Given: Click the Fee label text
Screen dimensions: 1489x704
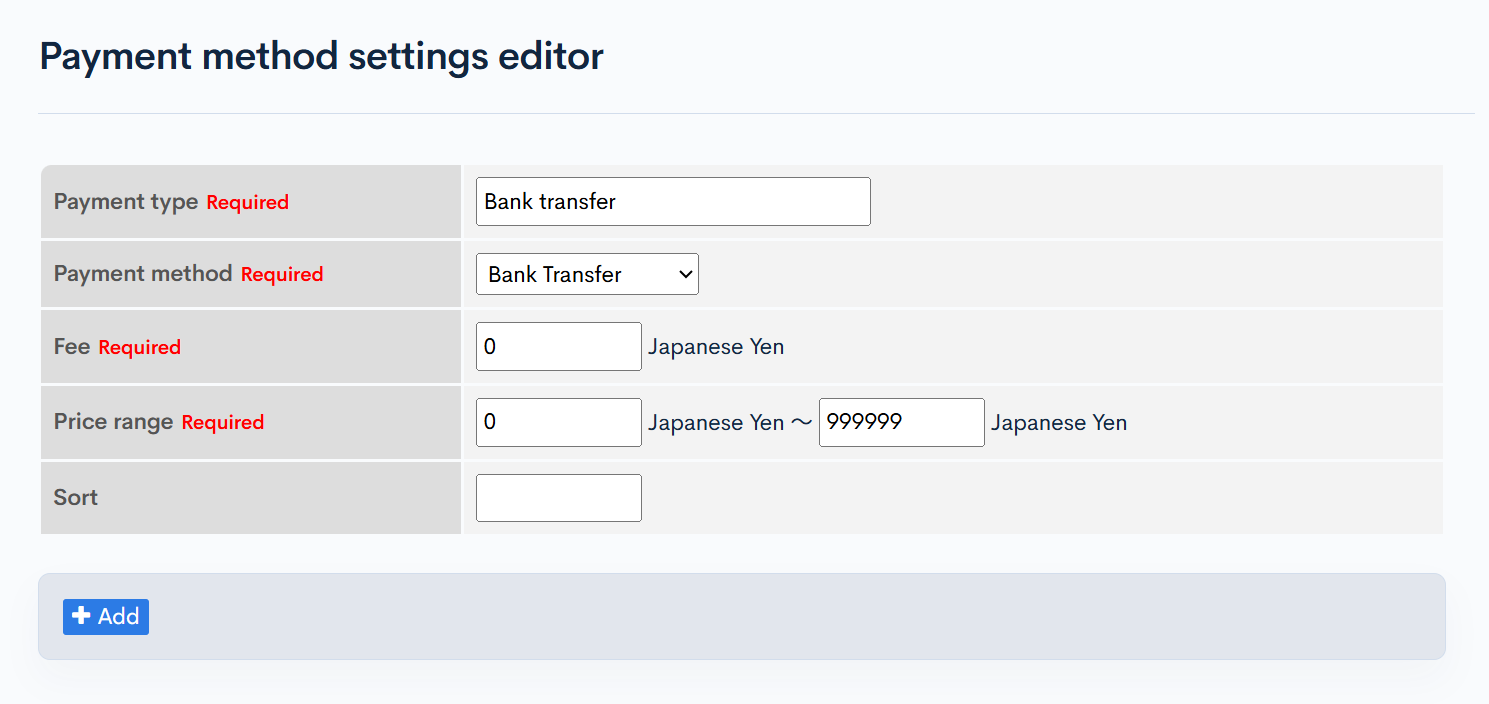Looking at the screenshot, I should pos(72,347).
